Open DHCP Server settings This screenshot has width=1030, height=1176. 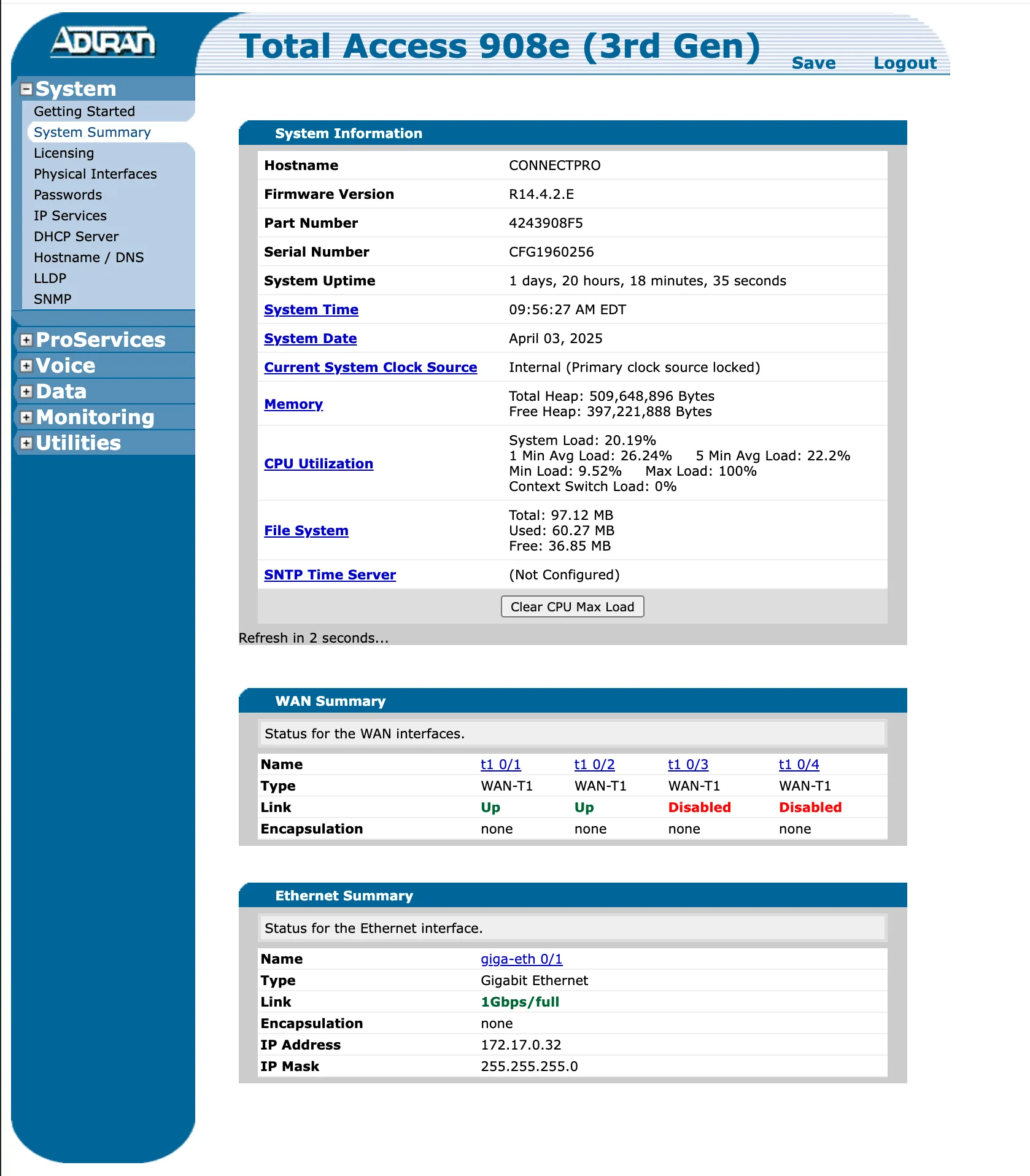click(76, 236)
